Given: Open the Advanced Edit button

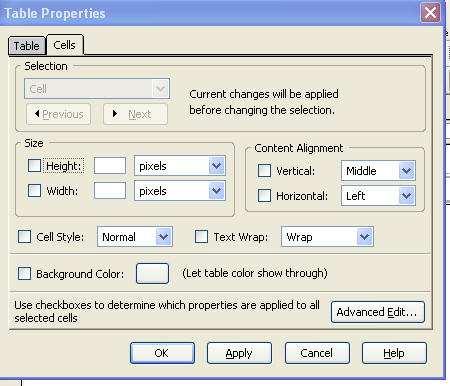Looking at the screenshot, I should (378, 312).
